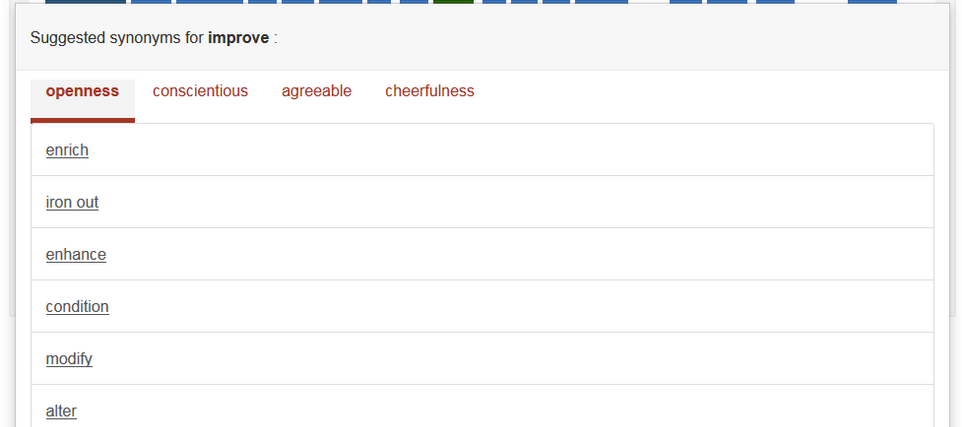Click the empty area of the enrich row

point(500,150)
